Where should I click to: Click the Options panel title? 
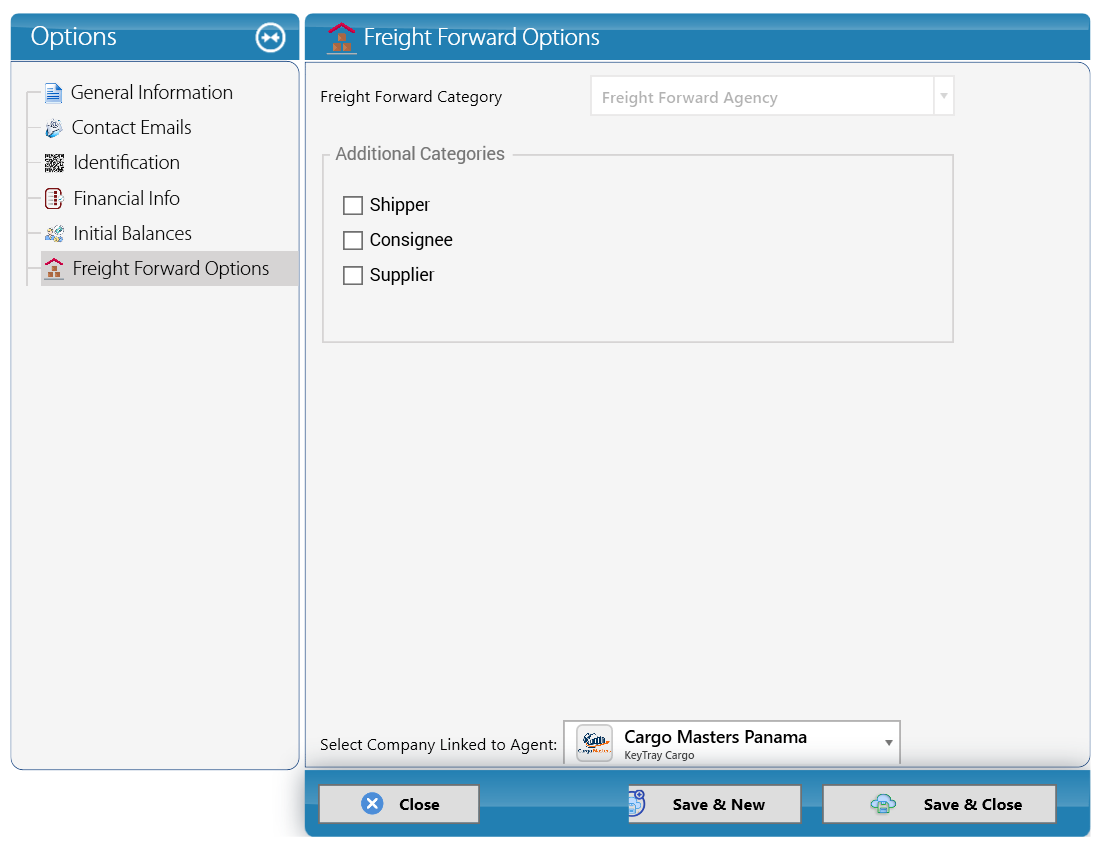click(x=74, y=36)
